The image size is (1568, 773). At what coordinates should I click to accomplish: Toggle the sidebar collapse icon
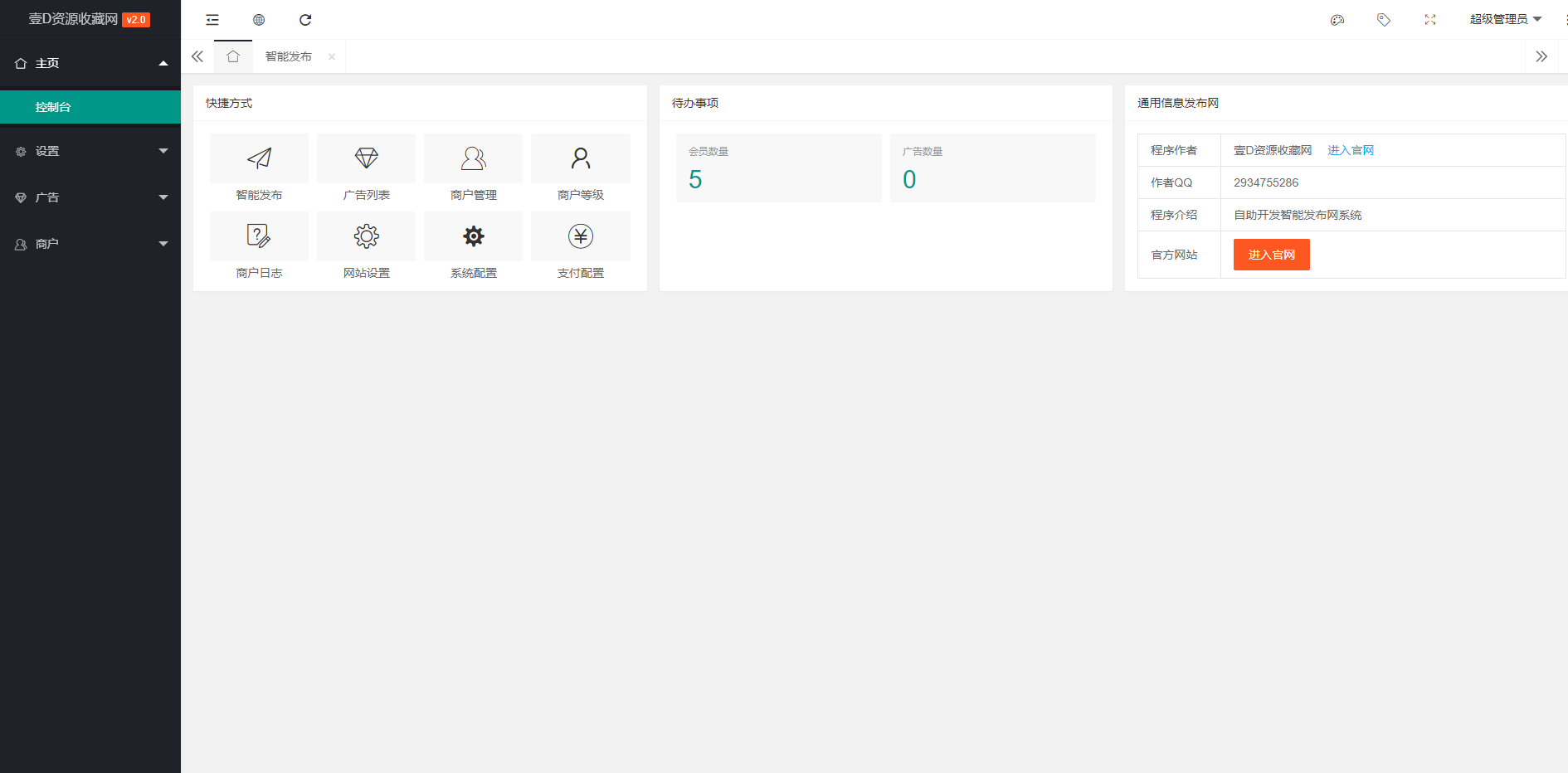212,20
